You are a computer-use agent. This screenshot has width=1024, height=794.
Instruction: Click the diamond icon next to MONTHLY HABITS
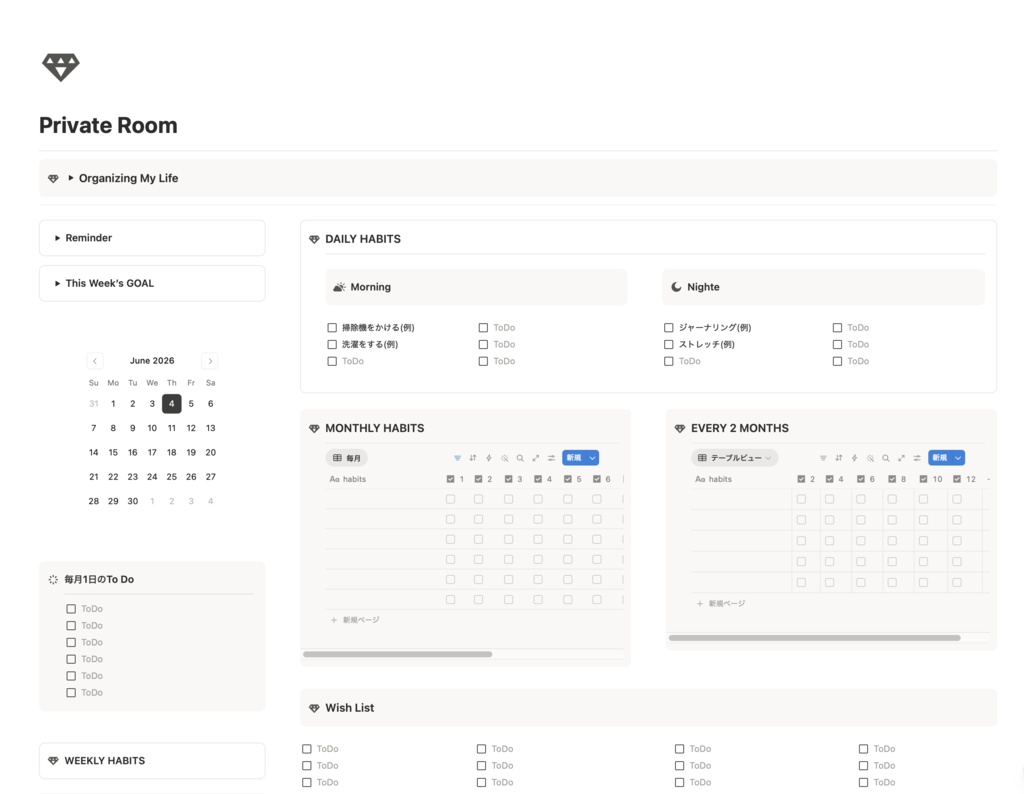[314, 428]
